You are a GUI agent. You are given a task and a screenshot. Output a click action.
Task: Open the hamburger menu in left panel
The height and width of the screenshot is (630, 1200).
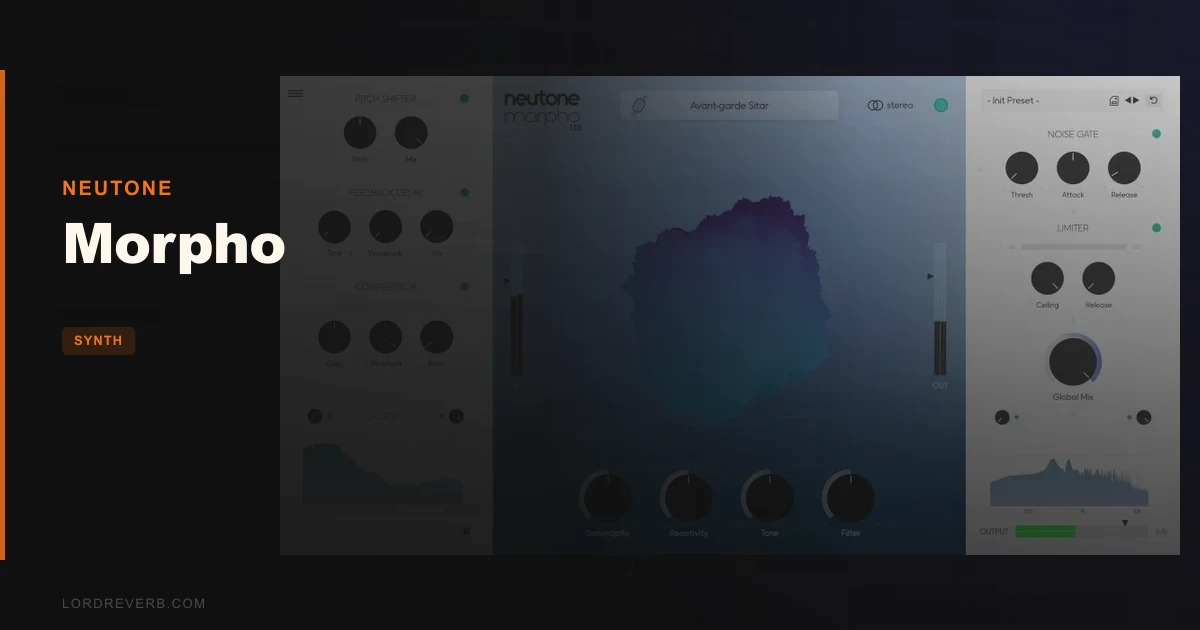point(295,93)
